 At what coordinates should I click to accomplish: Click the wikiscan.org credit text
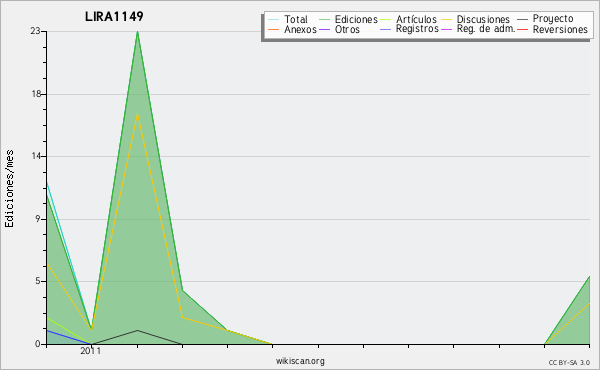pos(300,361)
